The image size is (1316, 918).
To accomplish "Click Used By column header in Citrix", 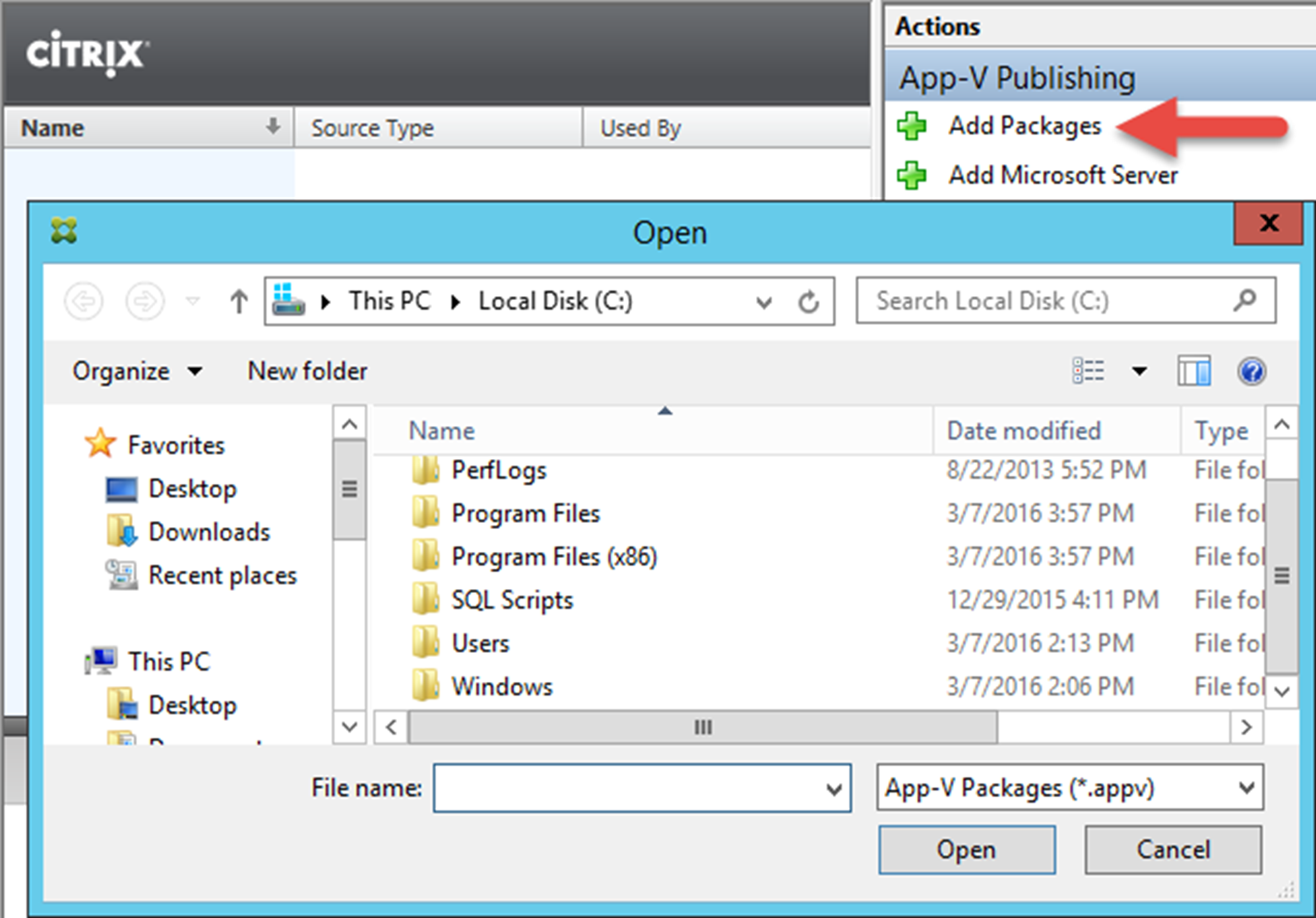I will pos(726,127).
